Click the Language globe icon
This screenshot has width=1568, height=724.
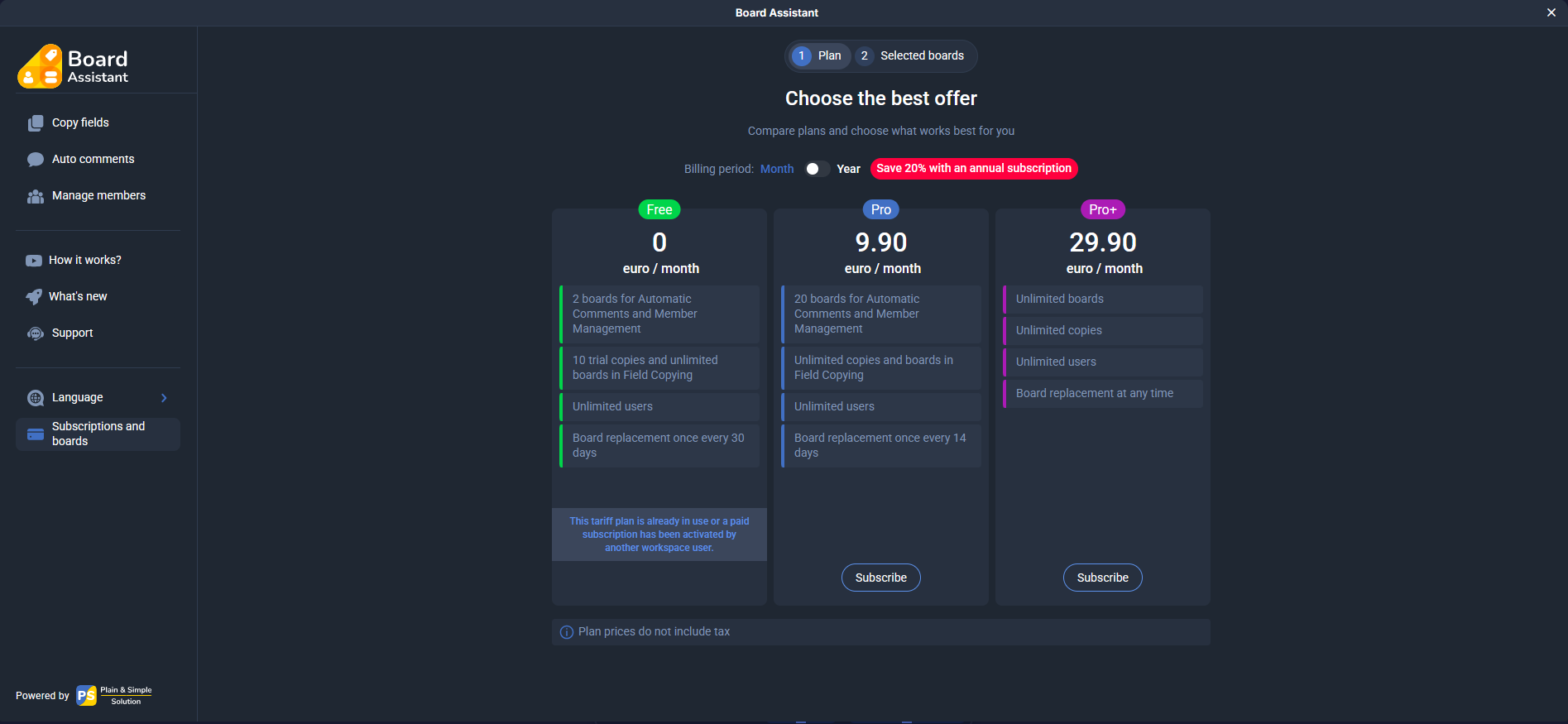tap(36, 398)
